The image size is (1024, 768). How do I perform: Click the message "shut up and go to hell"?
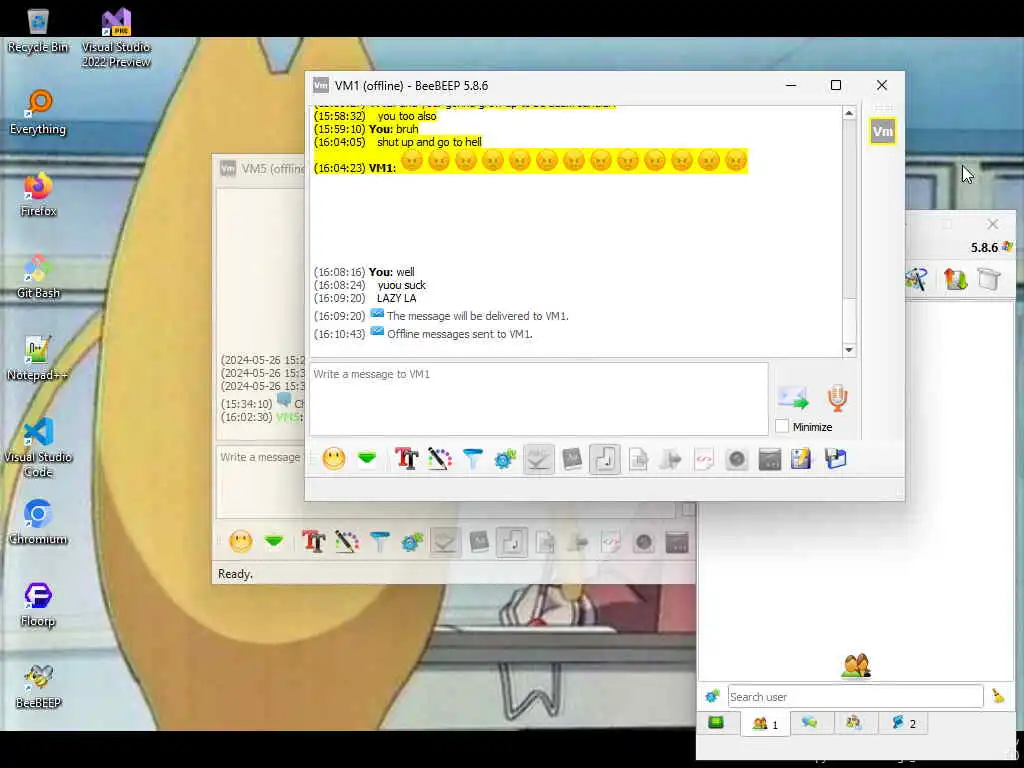[429, 142]
